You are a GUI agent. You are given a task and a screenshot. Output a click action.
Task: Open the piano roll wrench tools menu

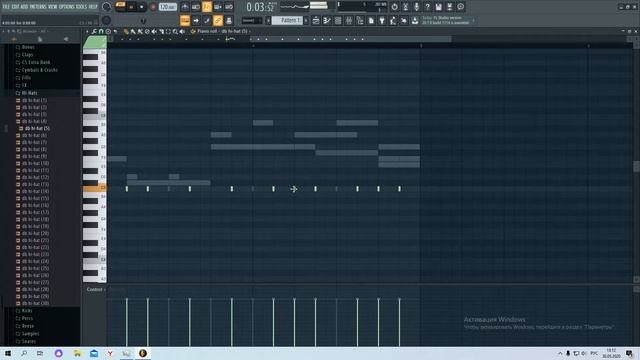point(94,31)
